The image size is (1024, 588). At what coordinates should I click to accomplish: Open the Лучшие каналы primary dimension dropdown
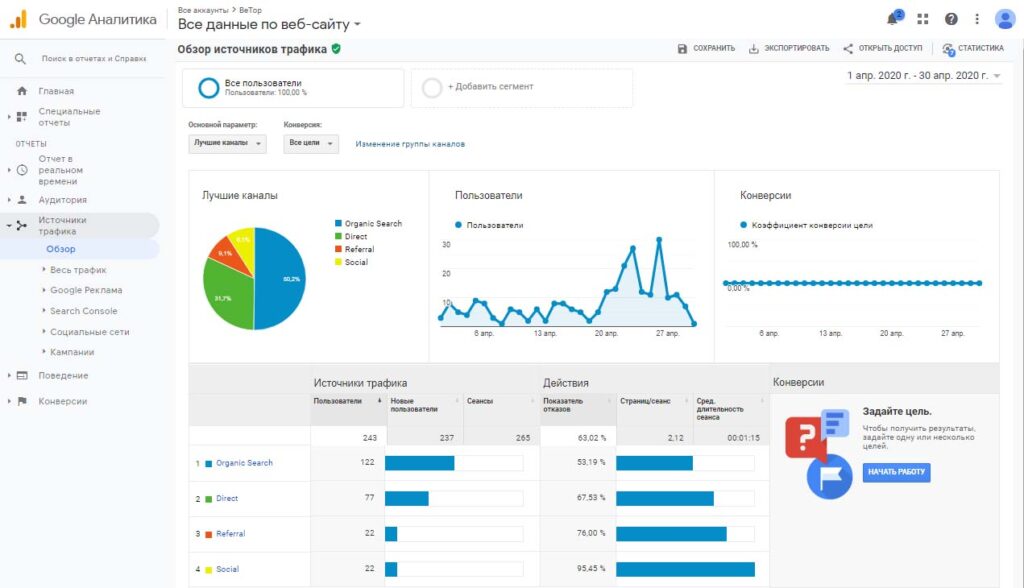[x=227, y=143]
